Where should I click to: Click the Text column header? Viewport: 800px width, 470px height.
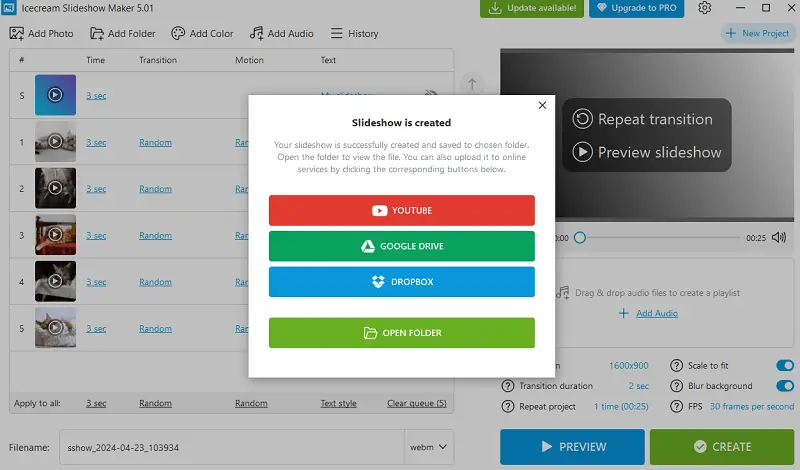328,60
